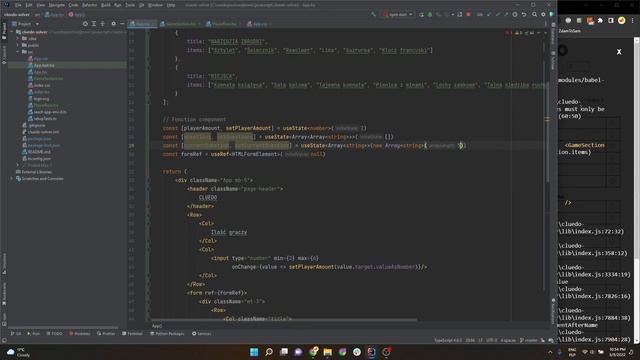Open the Terminal tool window
640x360 pixels.
click(x=133, y=333)
